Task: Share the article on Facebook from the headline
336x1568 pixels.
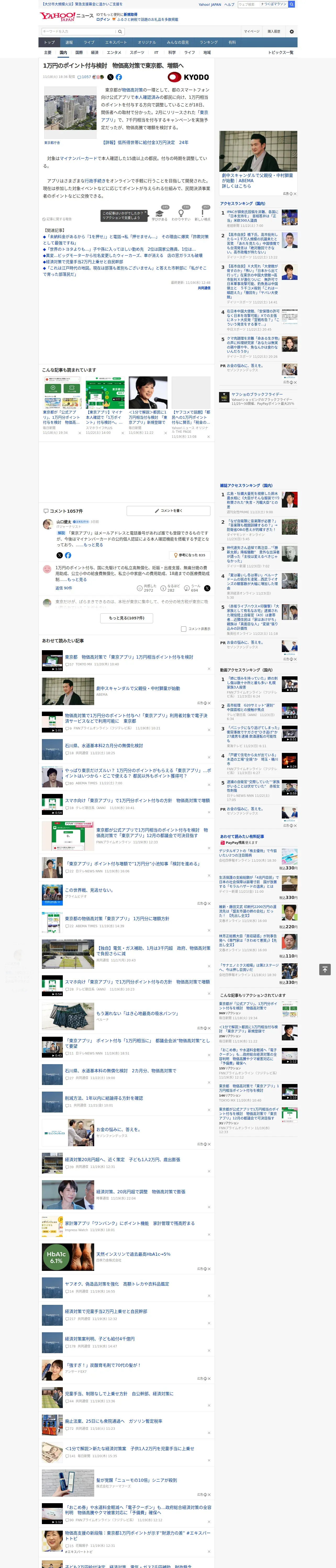Action: click(x=119, y=77)
